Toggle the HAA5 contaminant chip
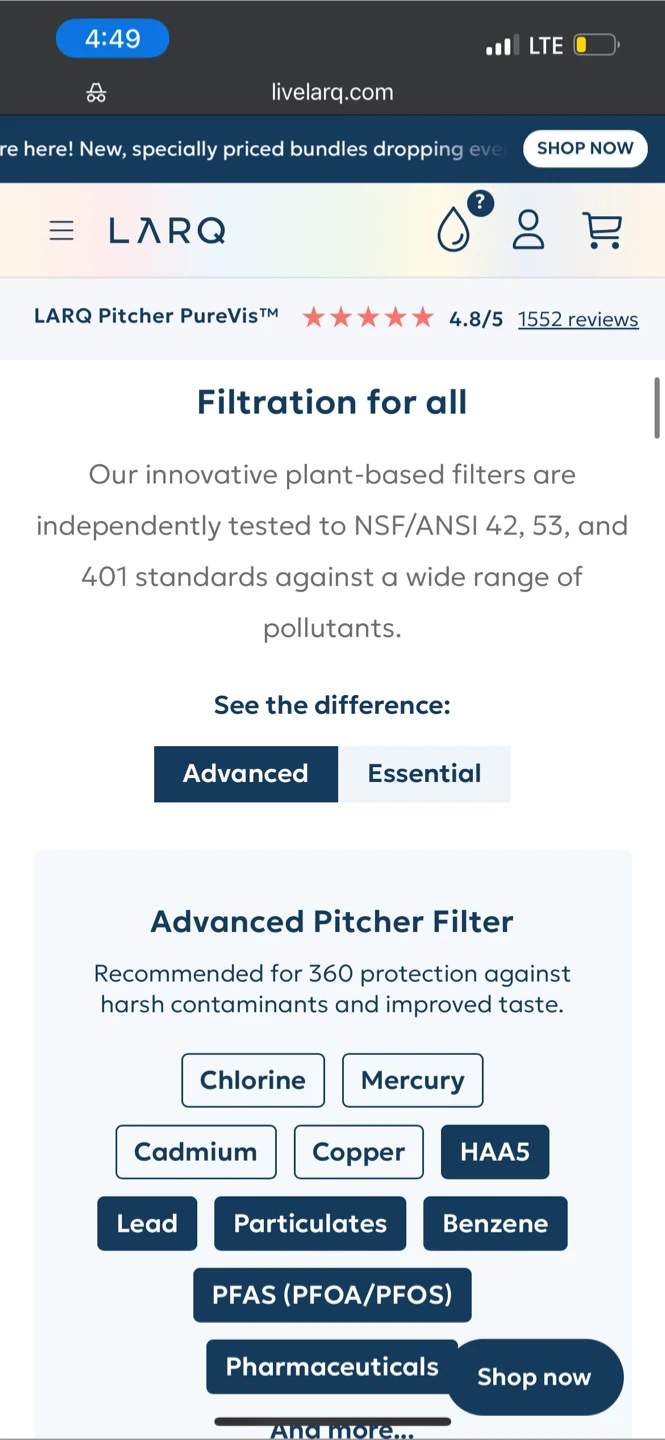Viewport: 665px width, 1440px height. pos(495,1152)
